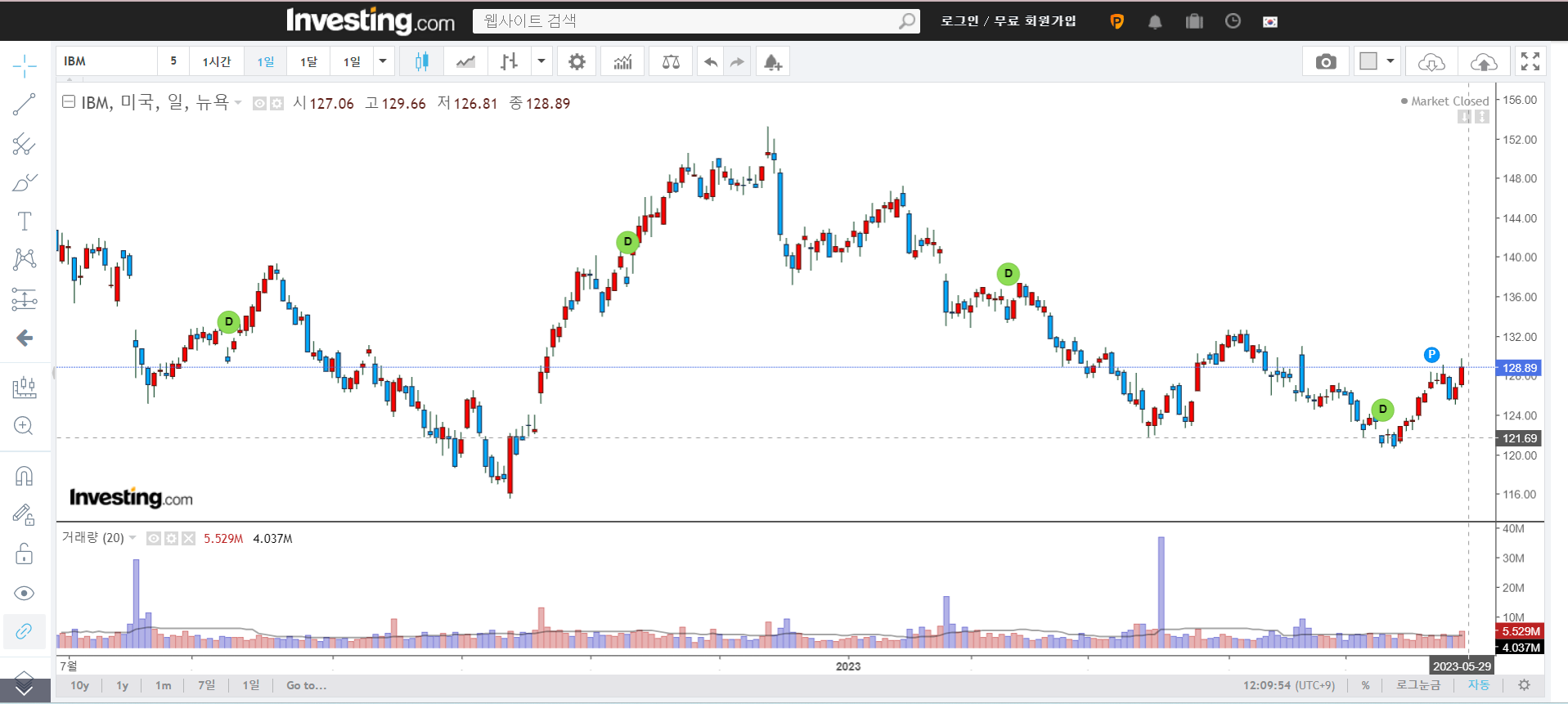Screen dimensions: 1568x704
Task: Toggle 거래량 indicator visibility eye
Action: [153, 538]
